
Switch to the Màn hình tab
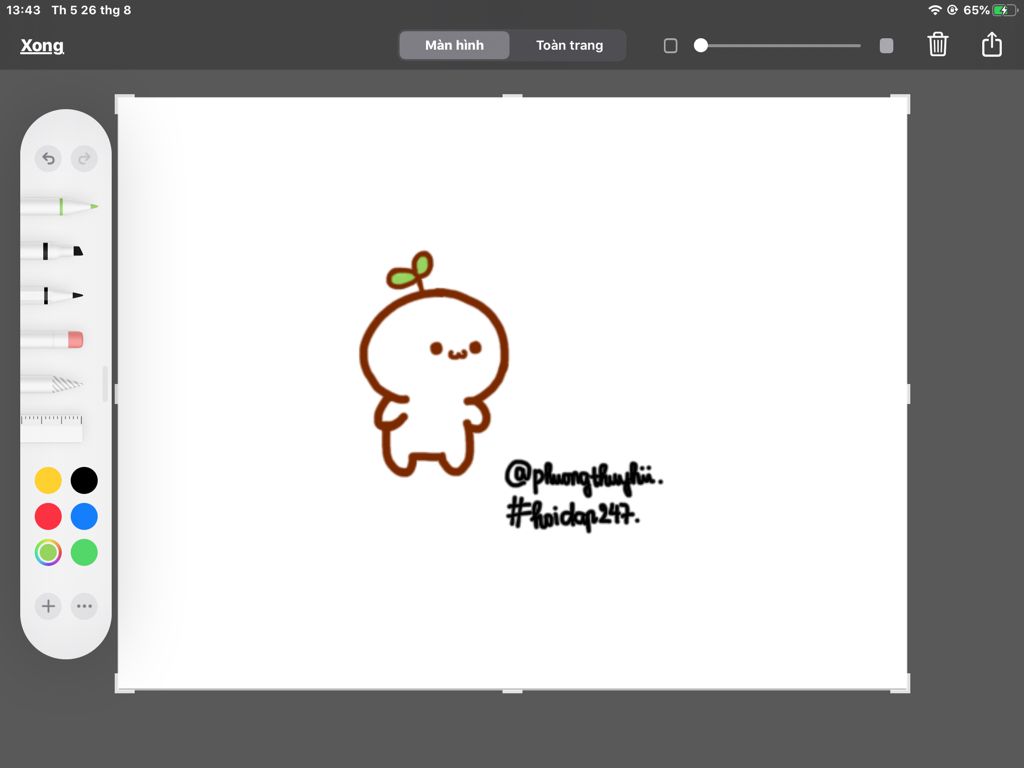pos(455,45)
